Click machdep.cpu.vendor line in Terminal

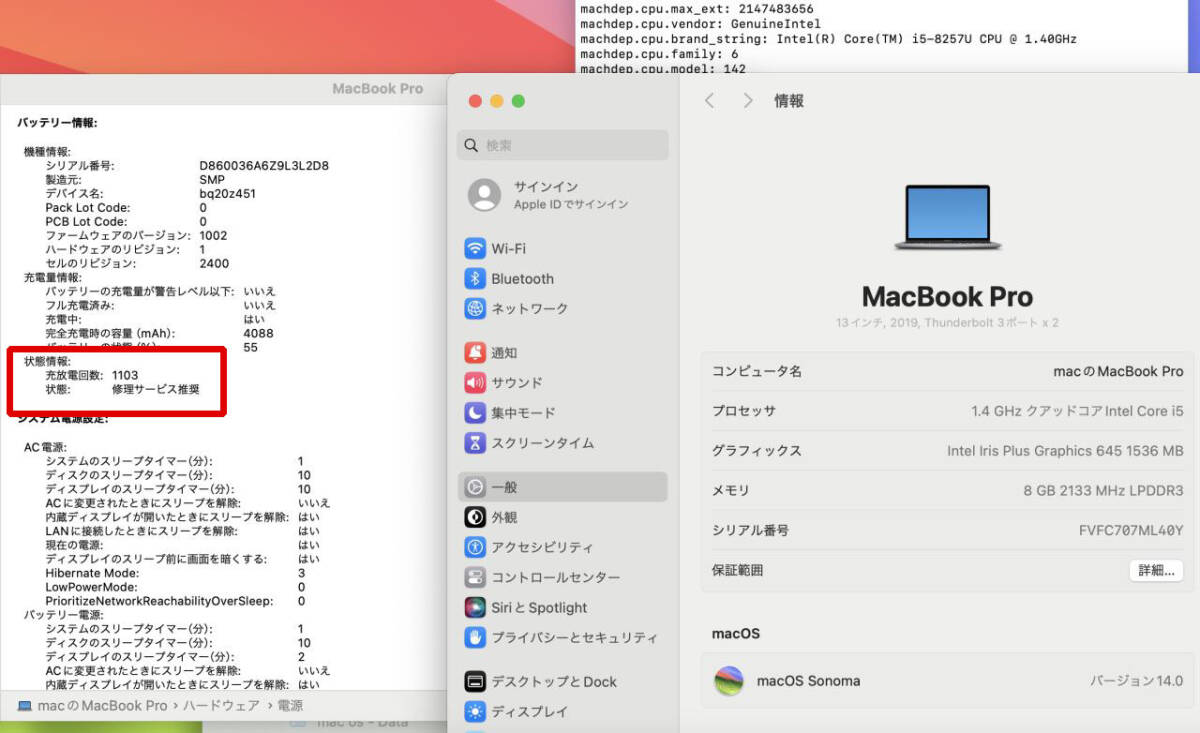coord(700,24)
